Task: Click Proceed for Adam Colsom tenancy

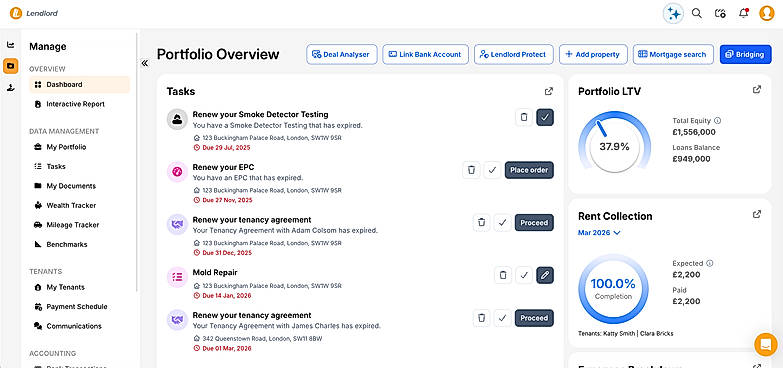Action: tap(534, 223)
